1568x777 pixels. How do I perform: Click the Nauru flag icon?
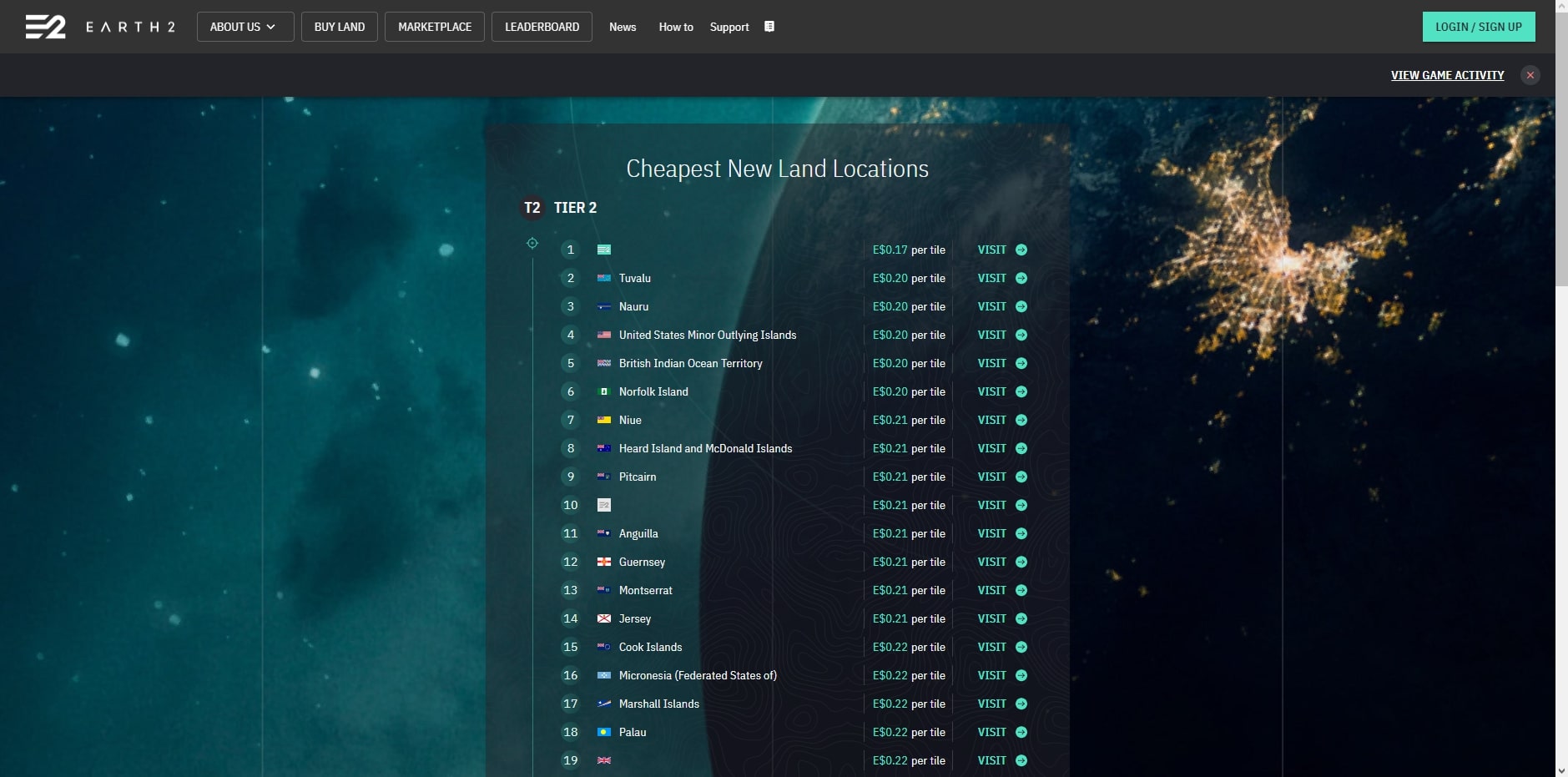604,307
